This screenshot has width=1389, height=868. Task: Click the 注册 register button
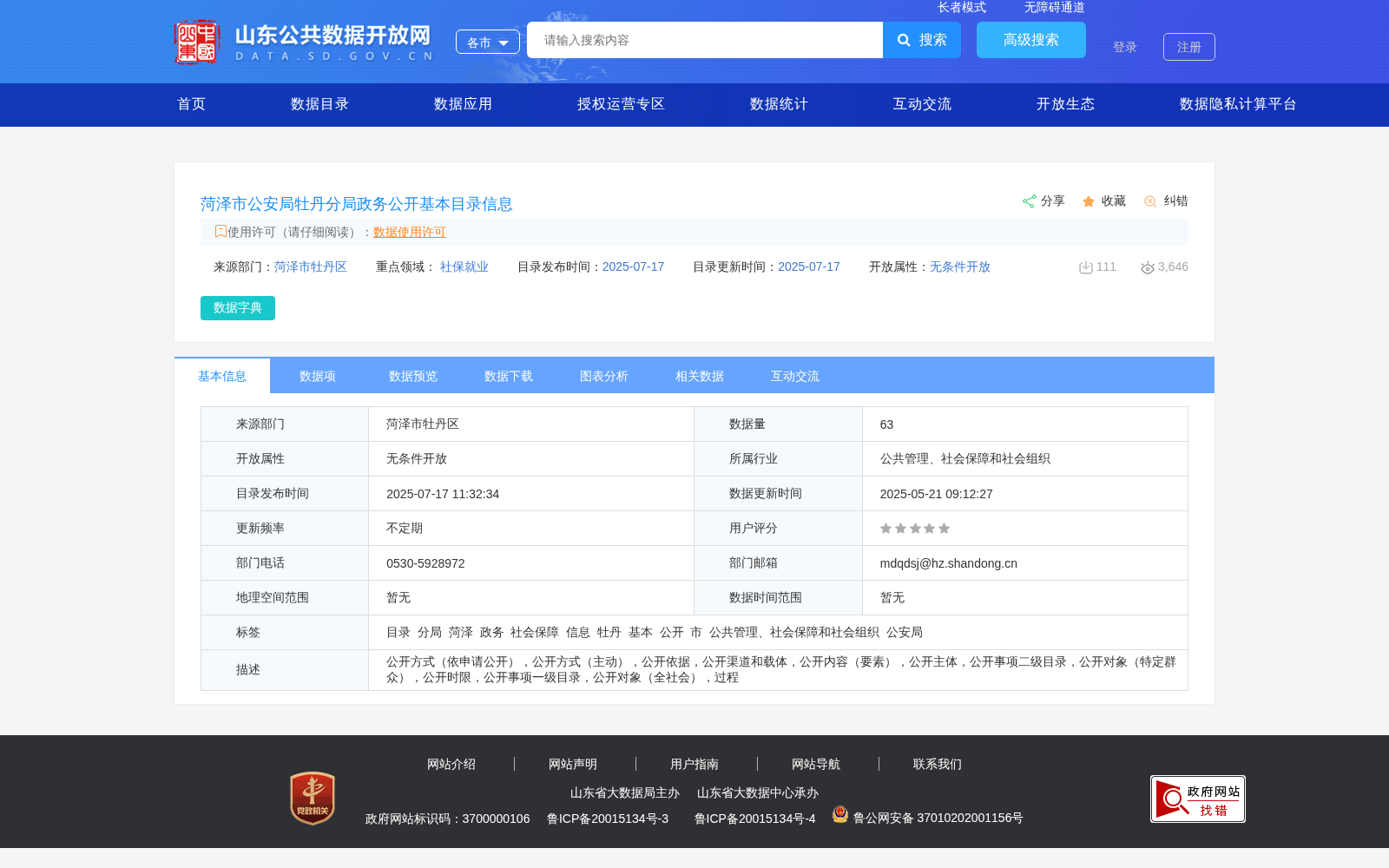tap(1189, 47)
